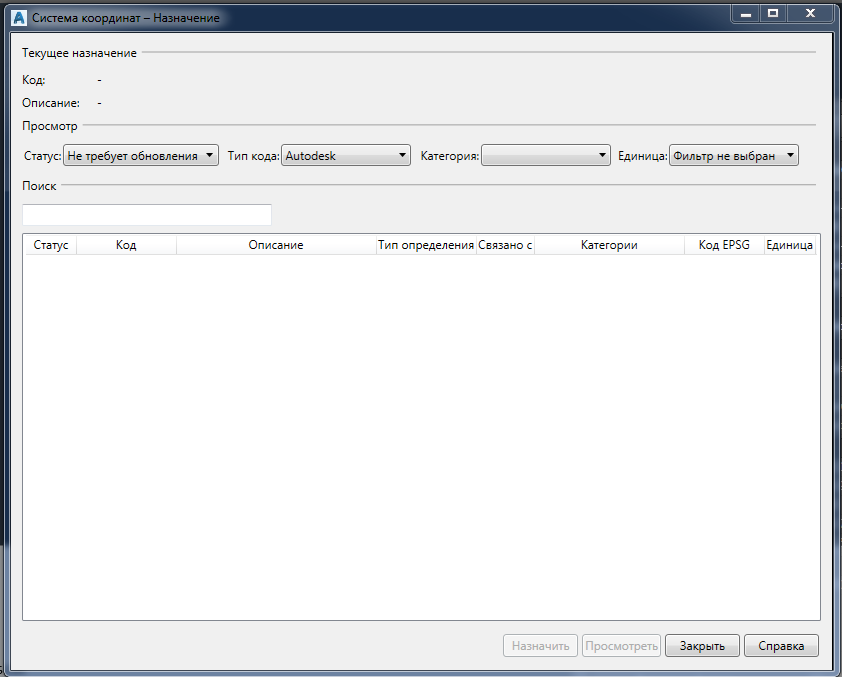
Task: Maximize the Система координат window
Action: click(x=773, y=14)
